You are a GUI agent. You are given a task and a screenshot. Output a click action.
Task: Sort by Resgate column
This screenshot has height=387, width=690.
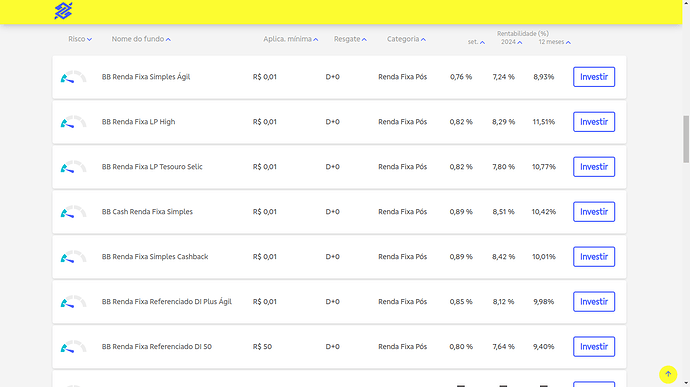point(350,39)
